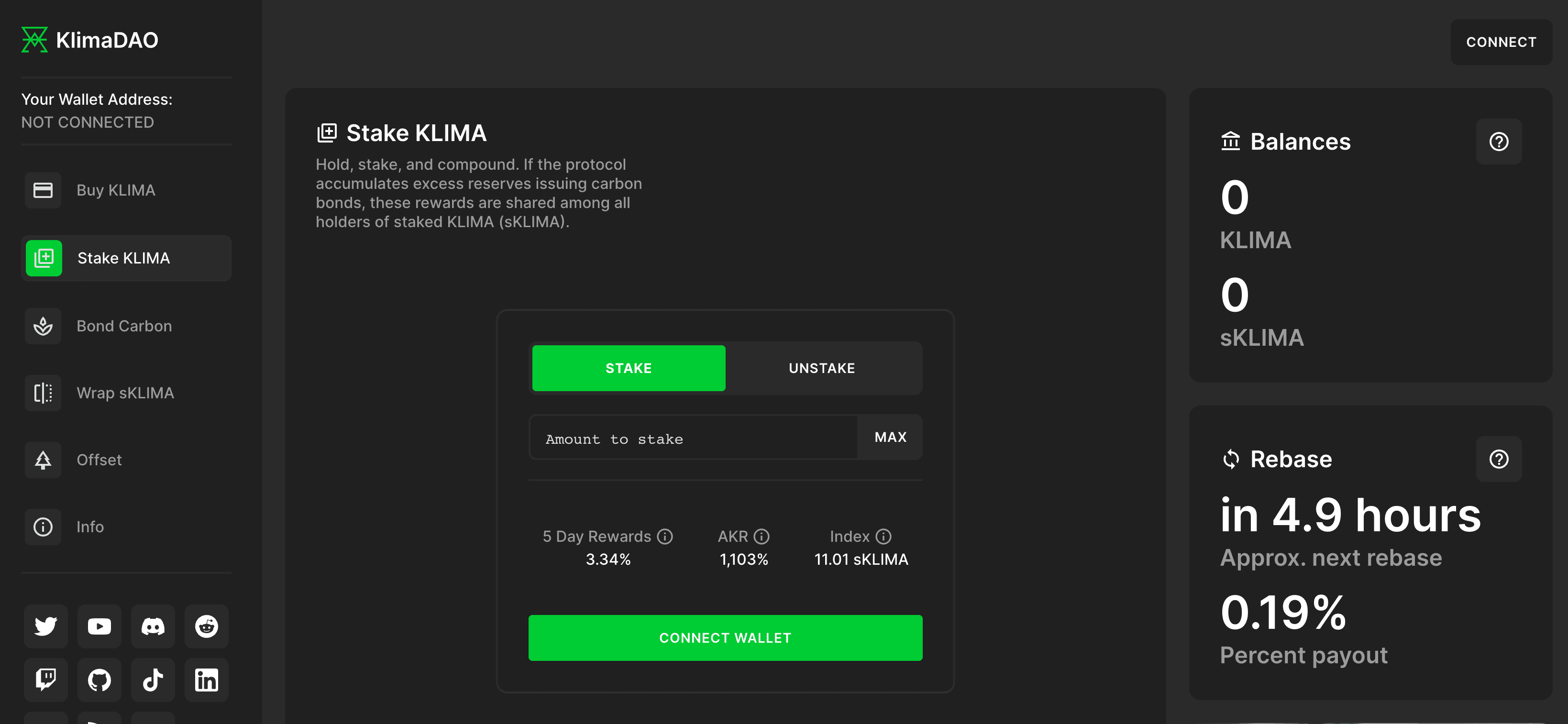Click the KlimaDAO logo icon
This screenshot has width=1568, height=724.
(x=36, y=39)
